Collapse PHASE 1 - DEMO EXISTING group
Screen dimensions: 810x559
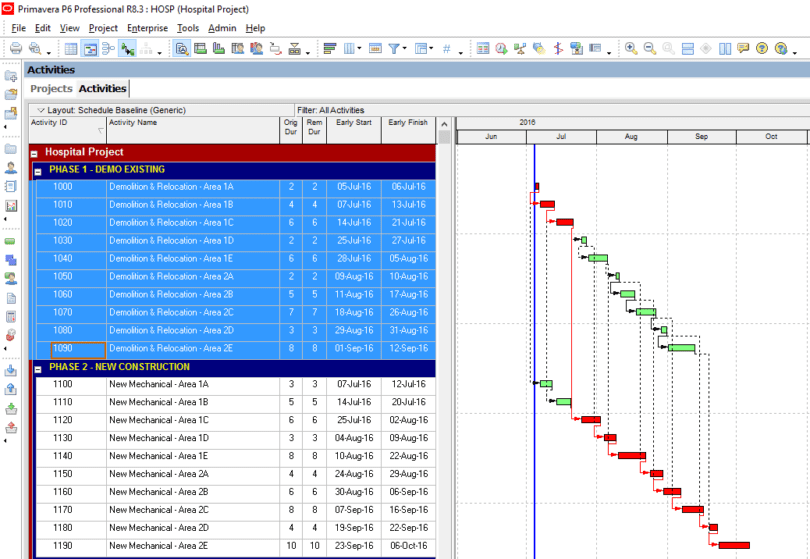(x=39, y=171)
